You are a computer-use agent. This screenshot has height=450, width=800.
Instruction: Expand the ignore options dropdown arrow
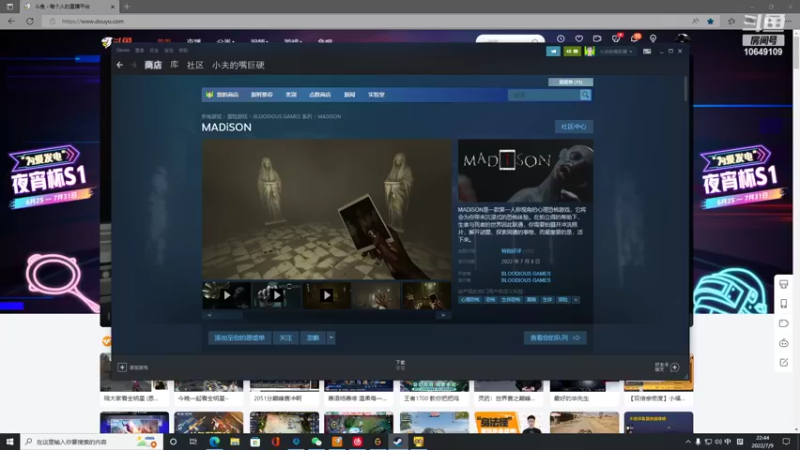click(x=331, y=338)
